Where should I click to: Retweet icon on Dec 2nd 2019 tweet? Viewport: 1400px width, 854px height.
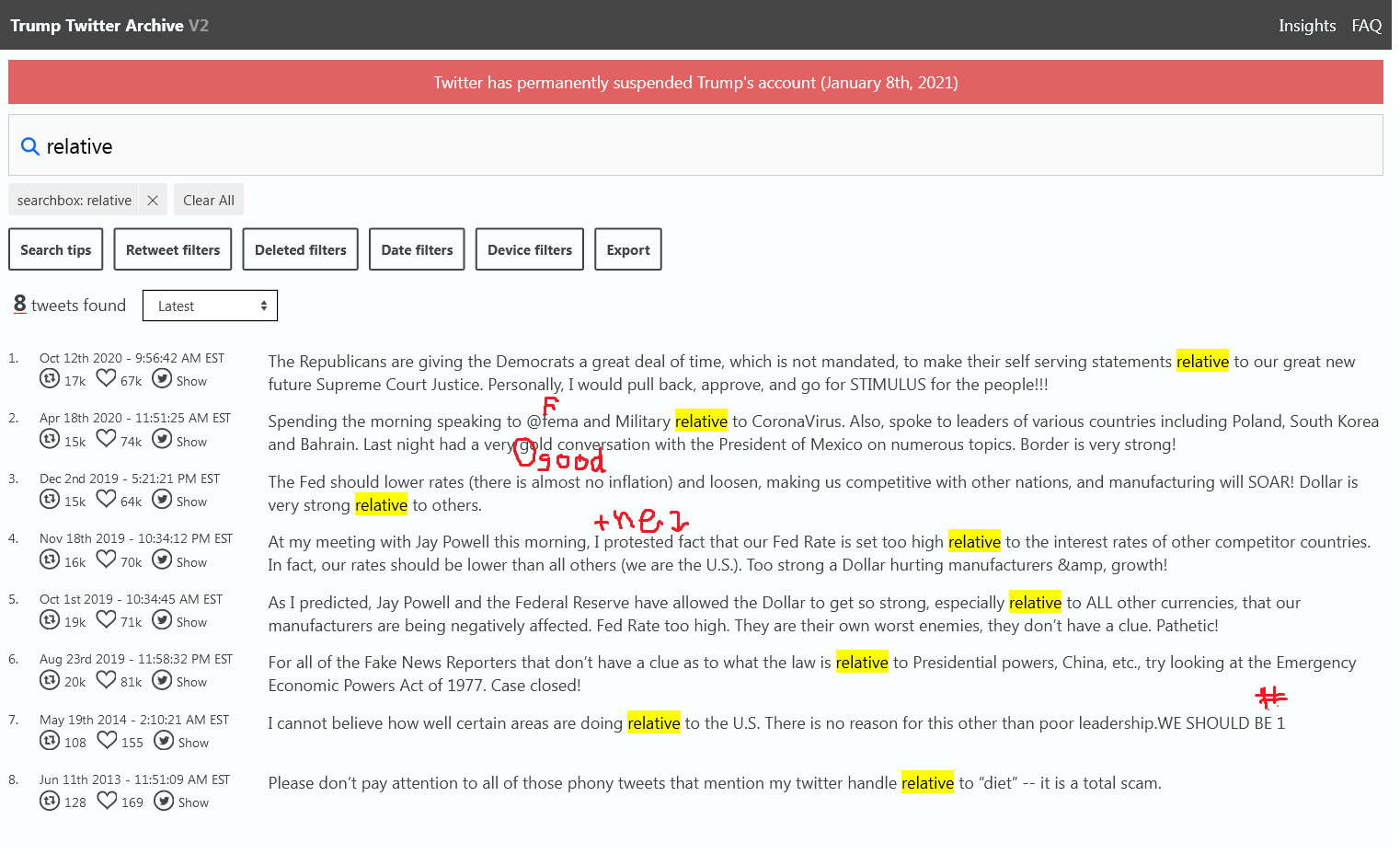[50, 499]
